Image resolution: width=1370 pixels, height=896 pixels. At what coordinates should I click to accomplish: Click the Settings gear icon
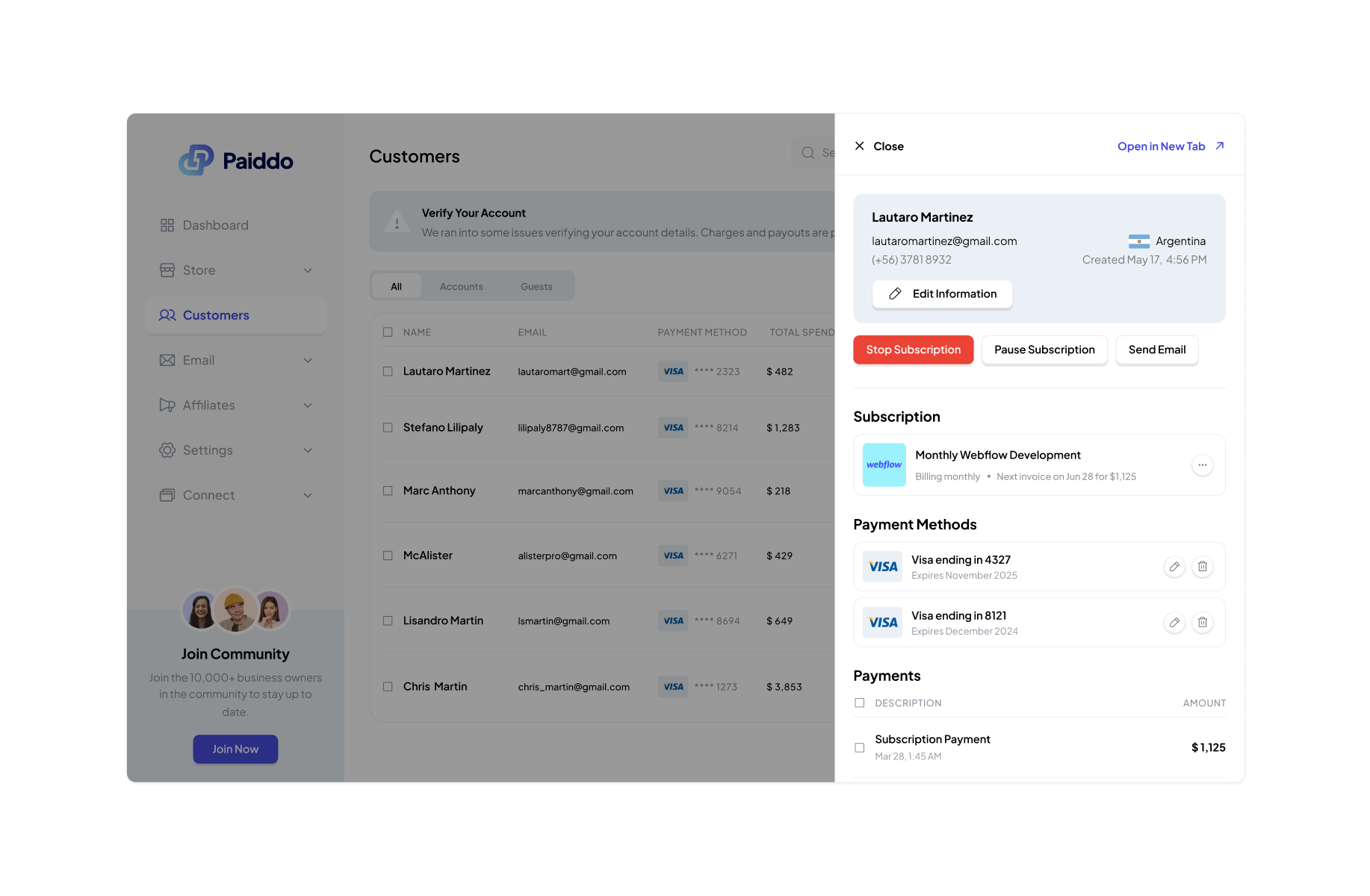[167, 449]
